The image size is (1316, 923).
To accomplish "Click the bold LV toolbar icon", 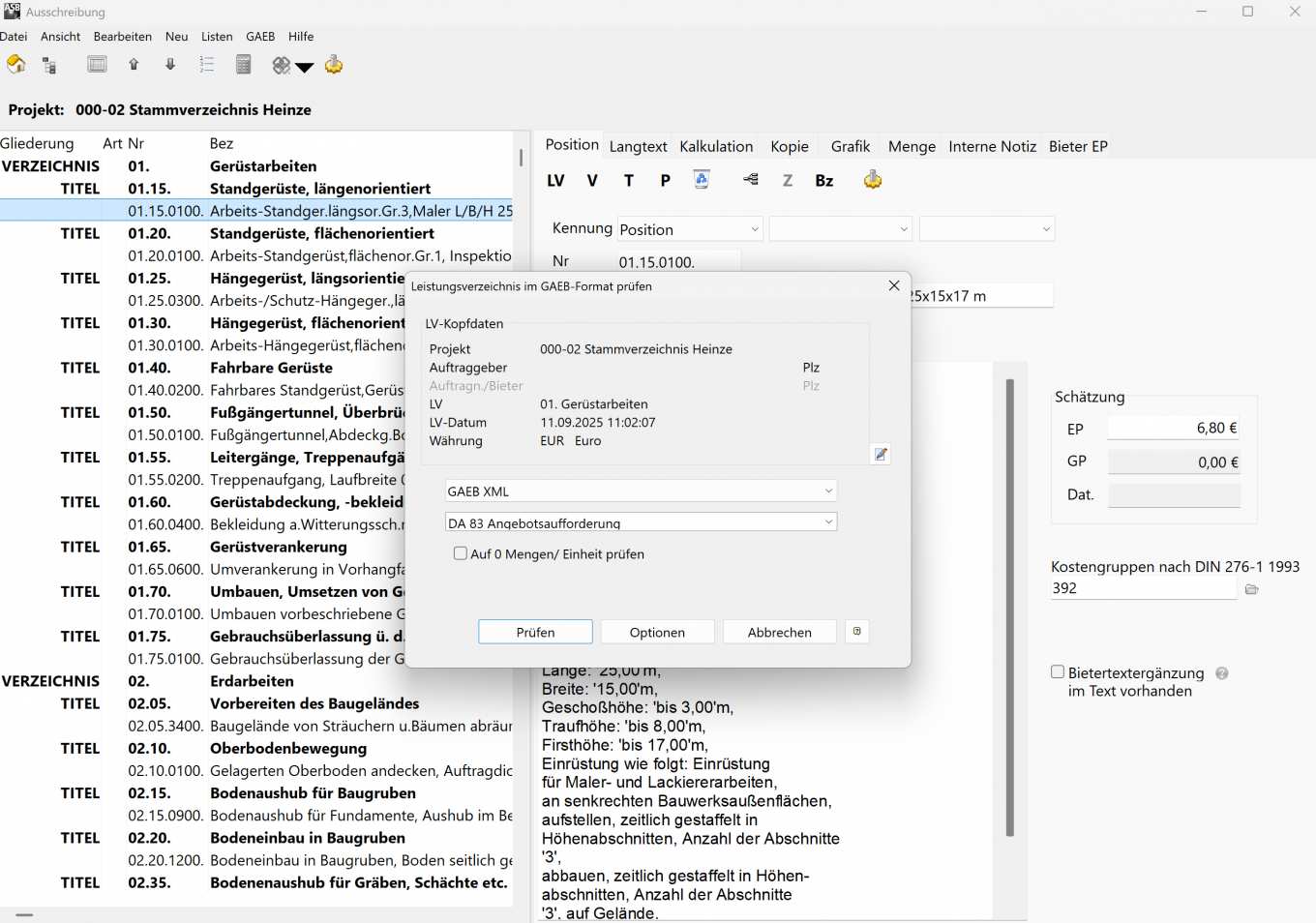I will (x=555, y=181).
